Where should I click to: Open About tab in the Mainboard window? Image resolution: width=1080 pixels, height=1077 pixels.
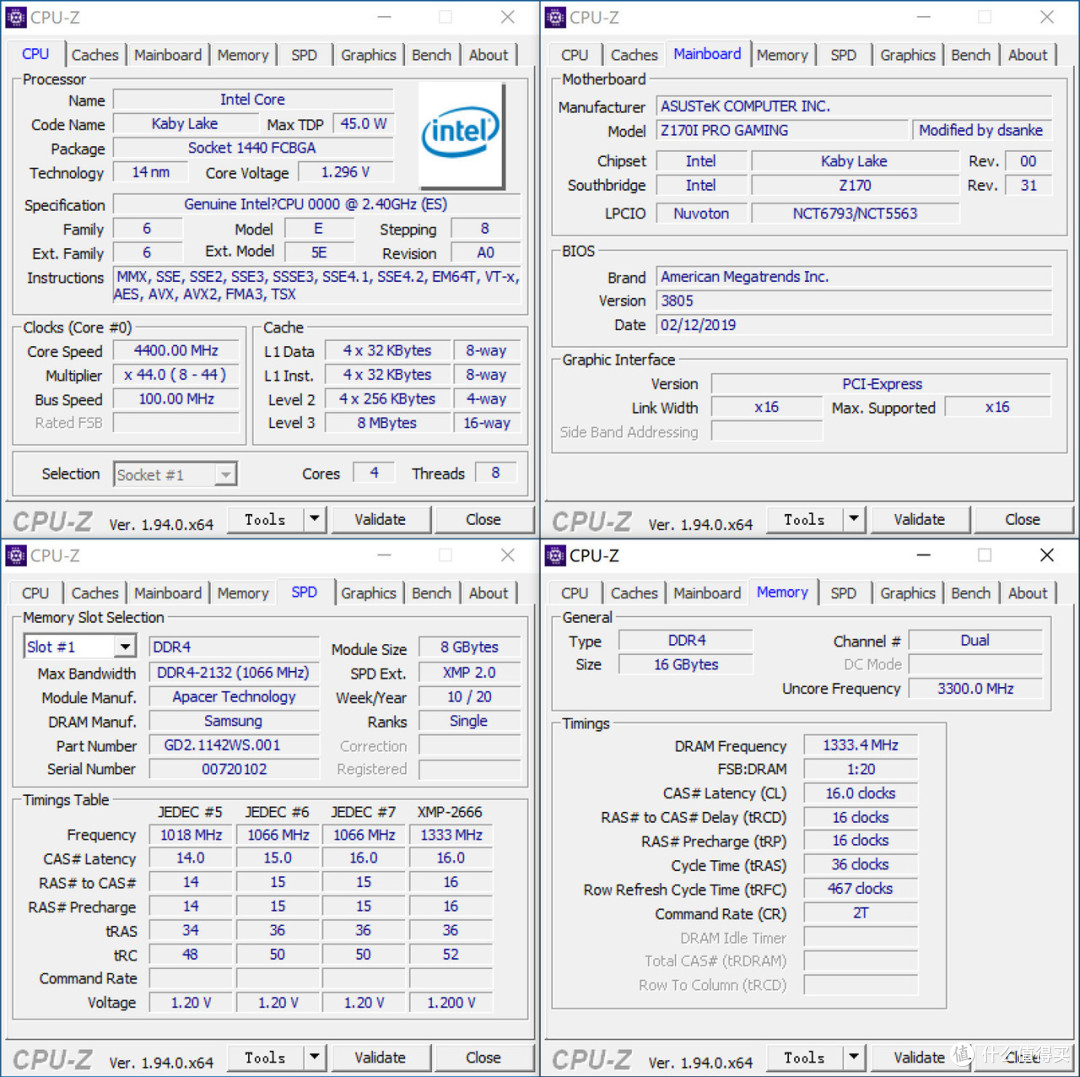point(1028,55)
